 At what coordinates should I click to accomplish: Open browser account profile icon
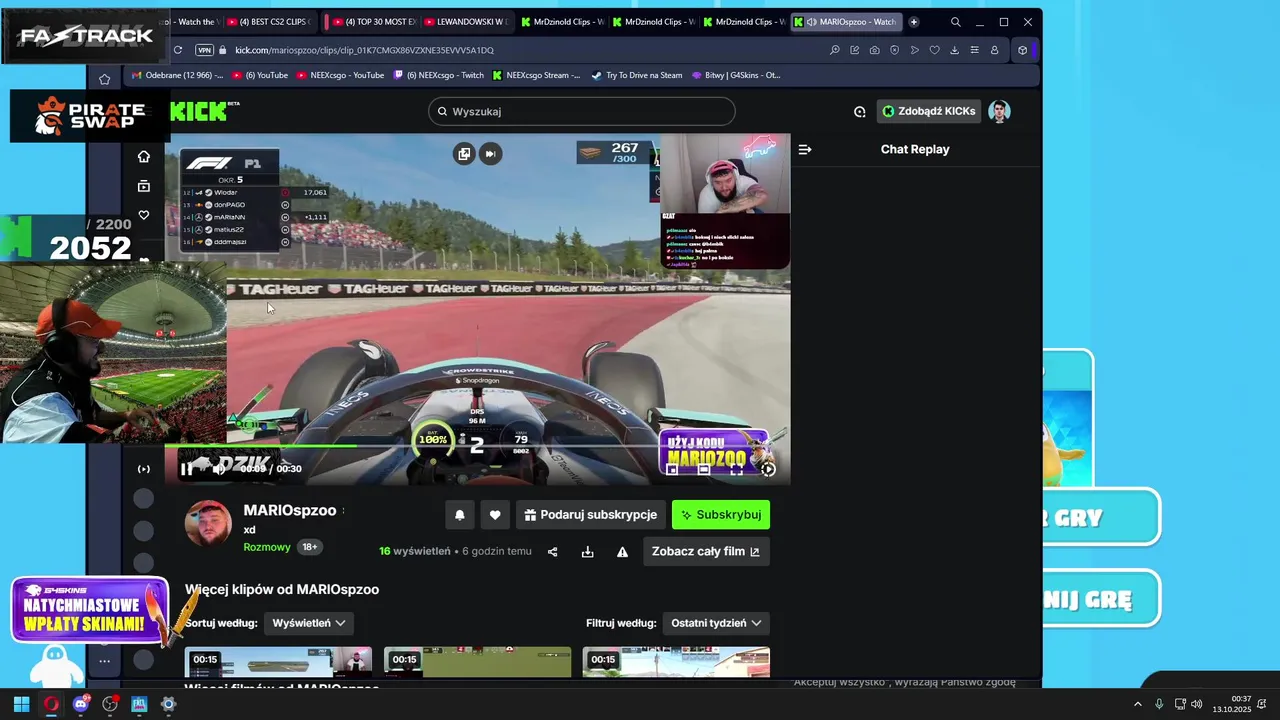(994, 50)
